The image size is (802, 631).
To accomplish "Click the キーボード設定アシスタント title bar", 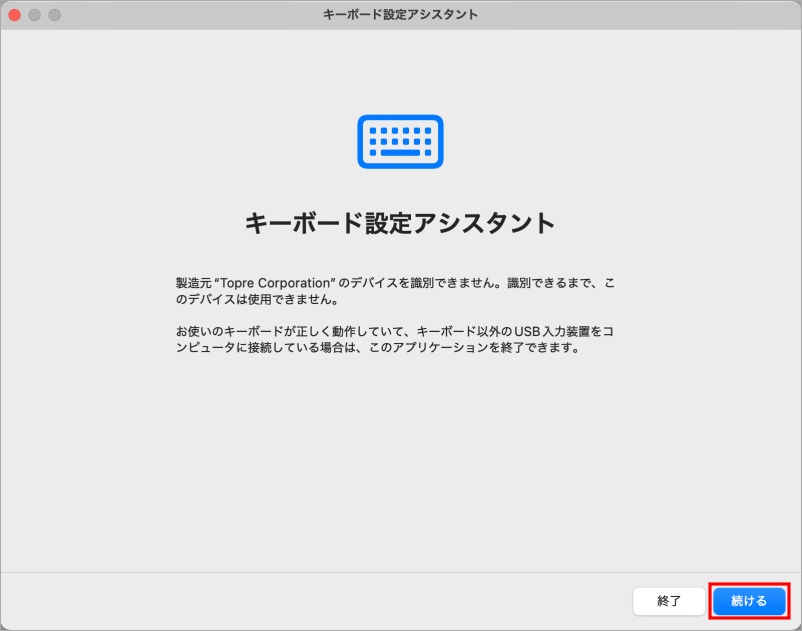I will 400,14.
